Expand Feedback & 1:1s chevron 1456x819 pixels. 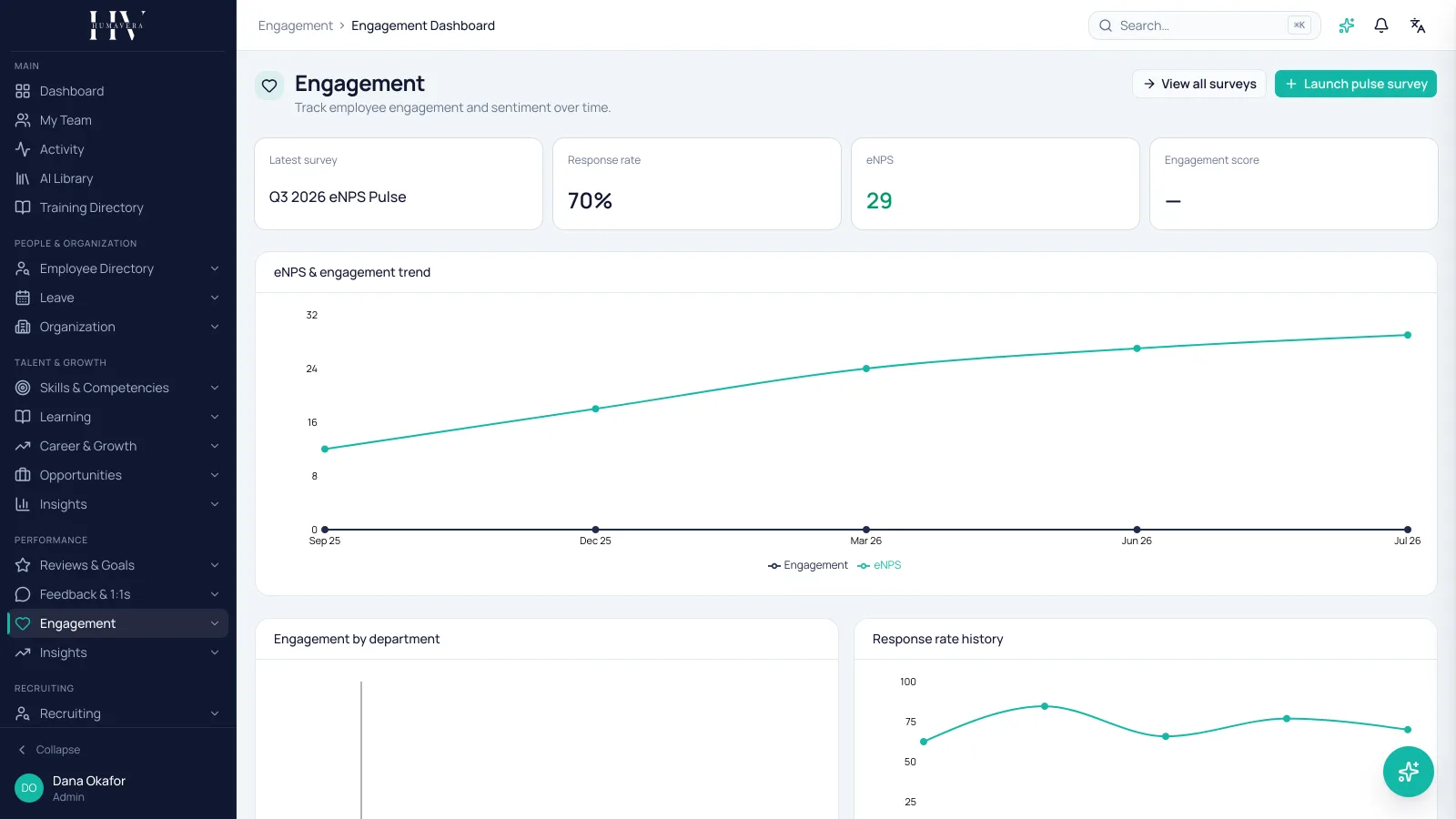[x=215, y=594]
